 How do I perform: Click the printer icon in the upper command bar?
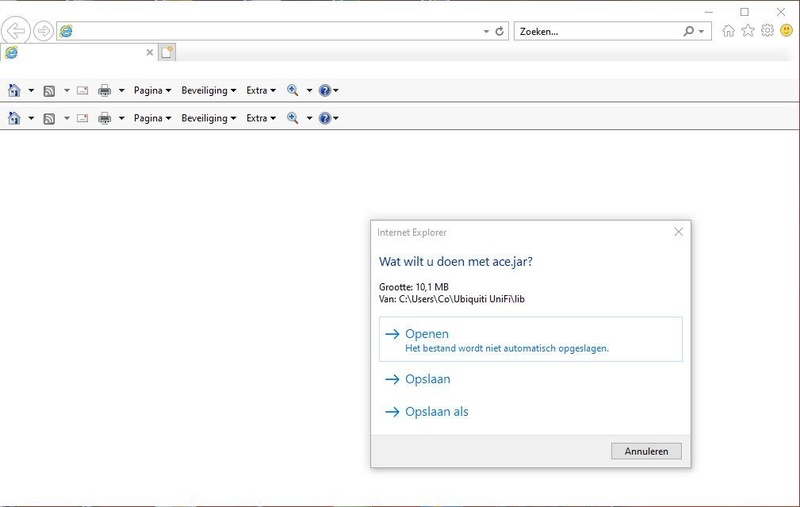tap(104, 90)
